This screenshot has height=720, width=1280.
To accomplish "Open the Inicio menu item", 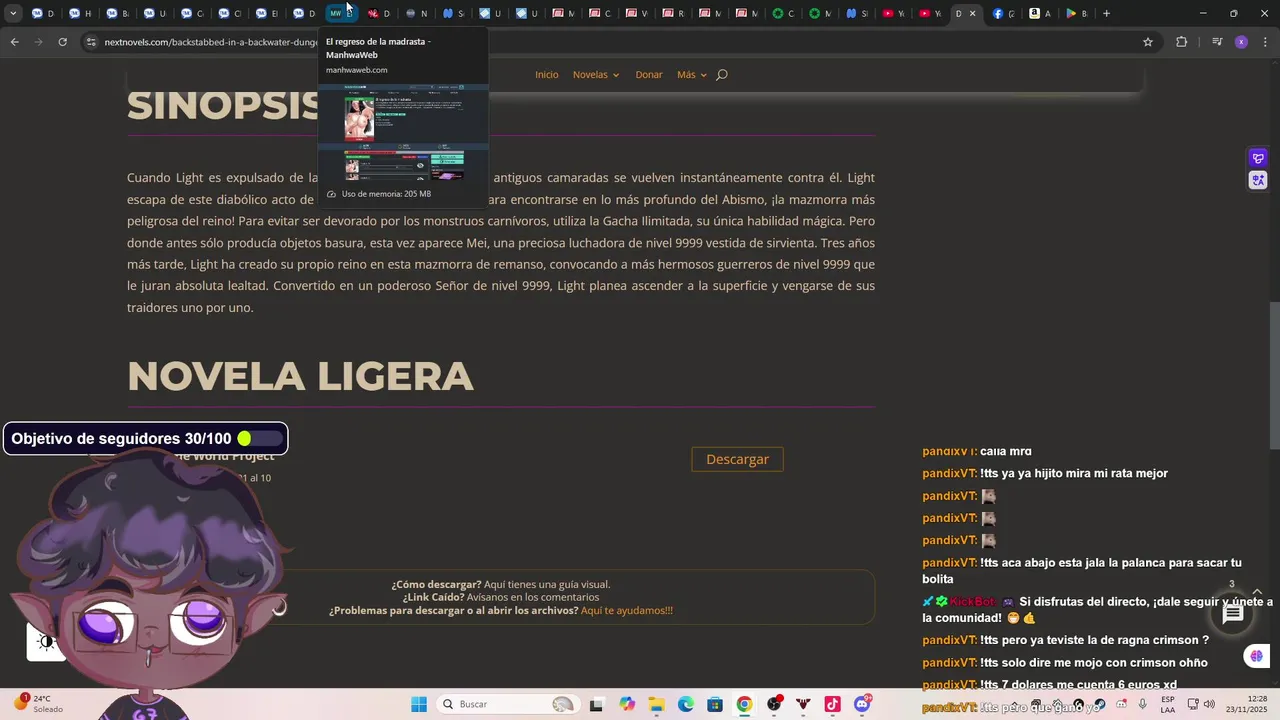I will (546, 75).
